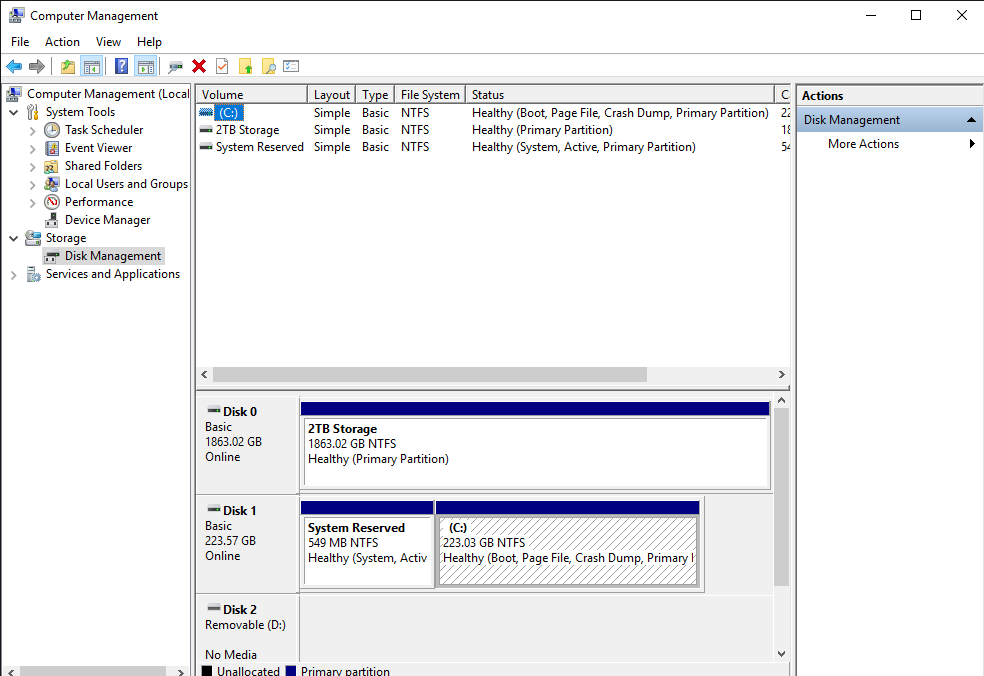This screenshot has height=676, width=984.
Task: Click the volume list horizontal scrollbar thumb
Action: click(x=430, y=375)
